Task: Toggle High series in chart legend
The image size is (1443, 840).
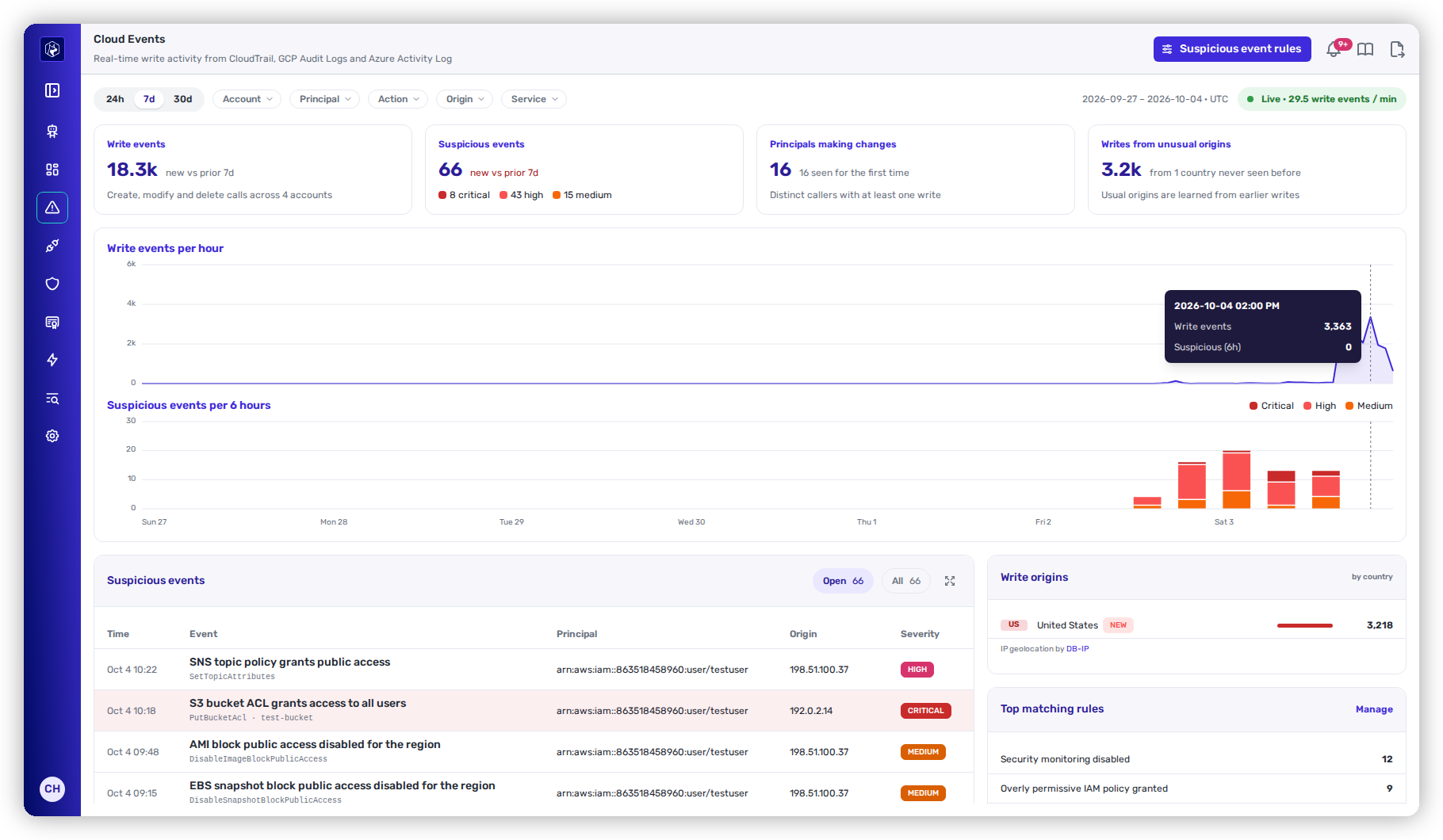Action: [1320, 406]
